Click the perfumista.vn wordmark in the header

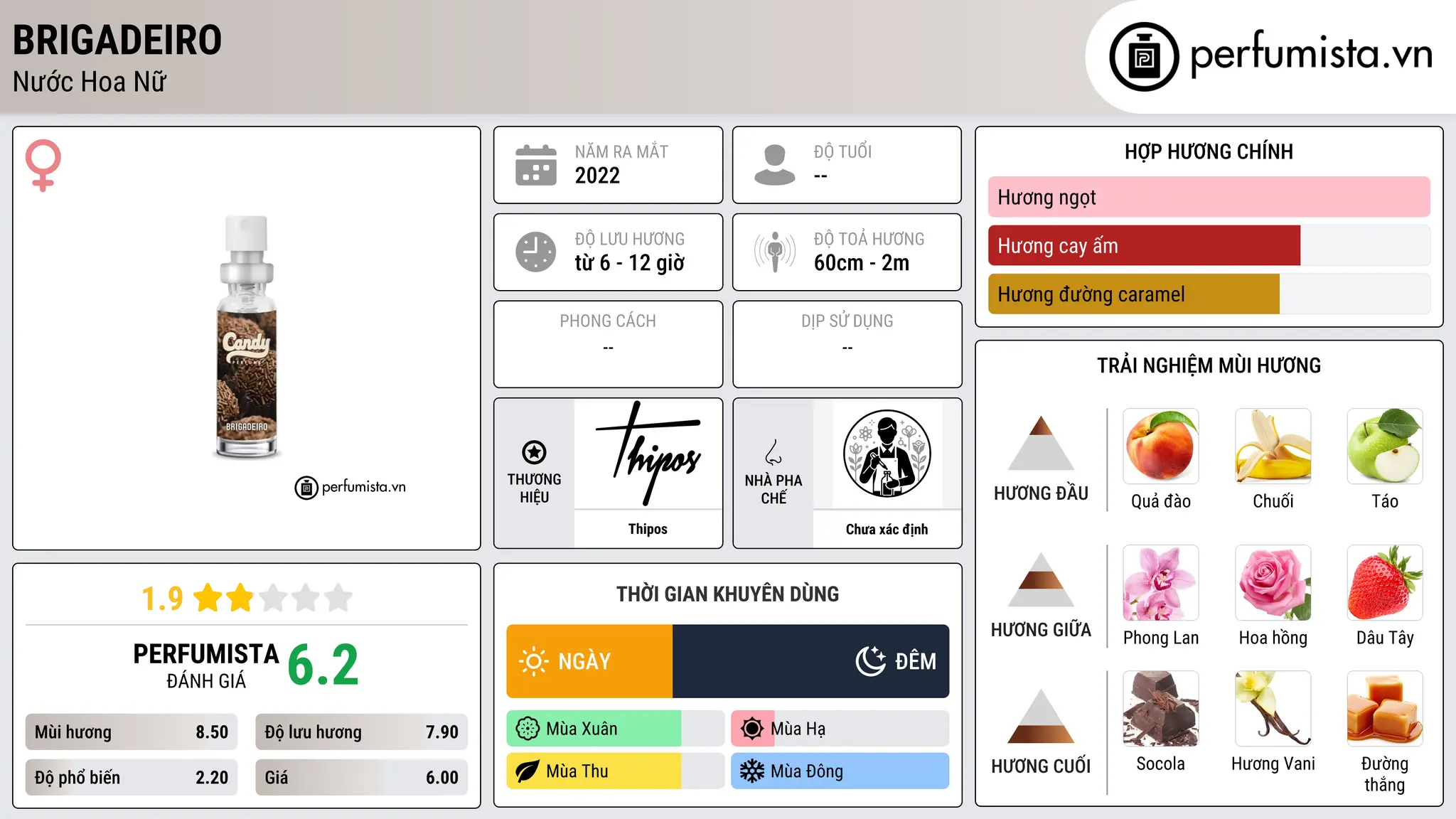[1312, 53]
